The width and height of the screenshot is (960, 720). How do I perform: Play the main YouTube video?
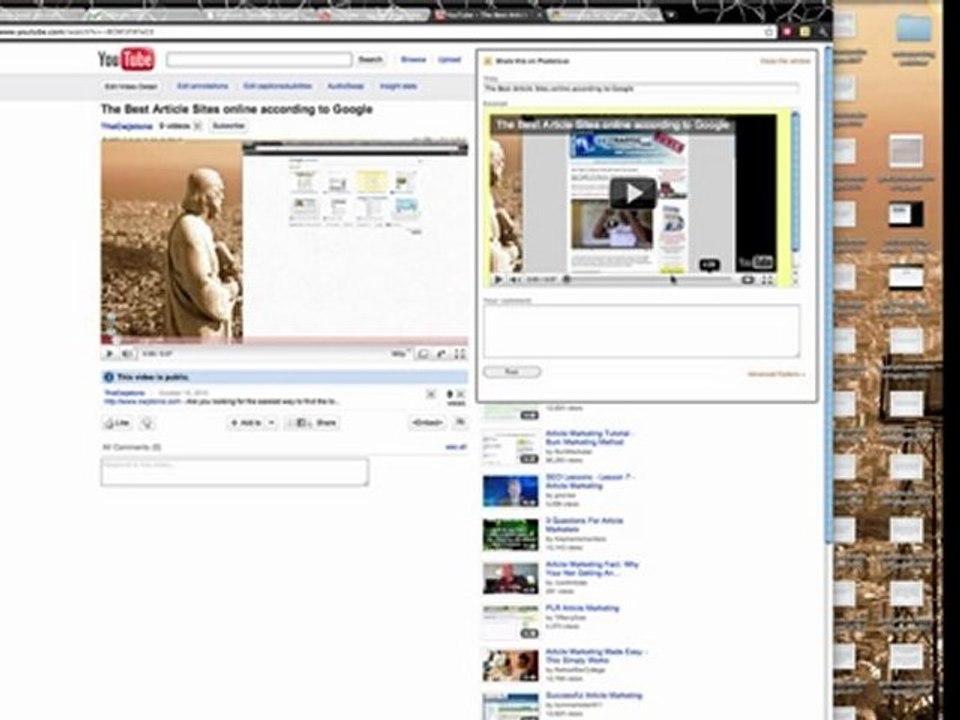(110, 353)
